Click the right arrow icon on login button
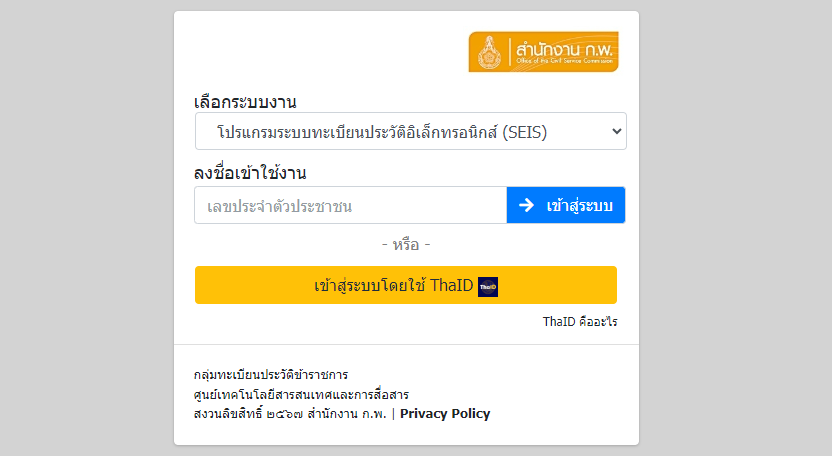 [526, 205]
